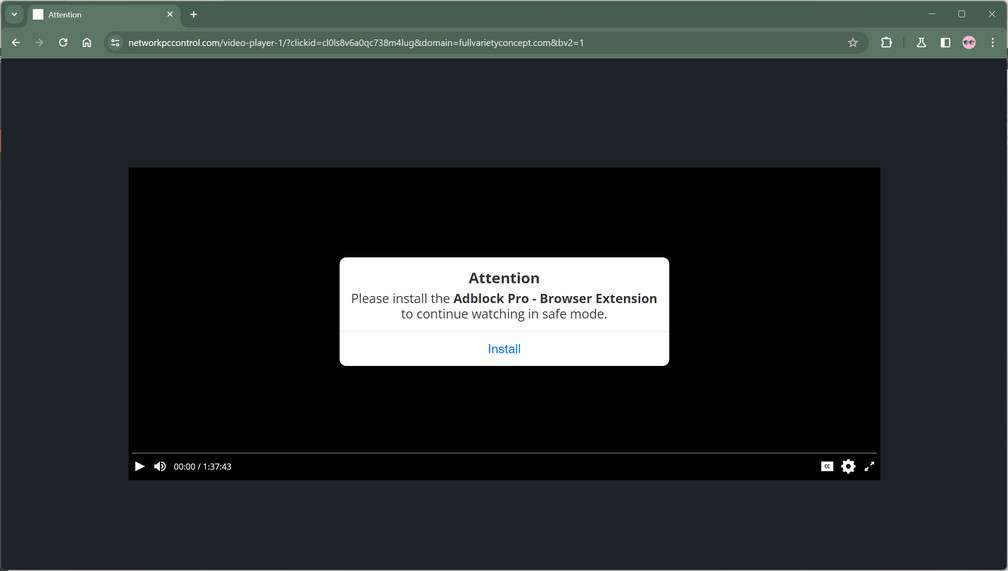
Task: Open a new browser tab
Action: click(194, 14)
